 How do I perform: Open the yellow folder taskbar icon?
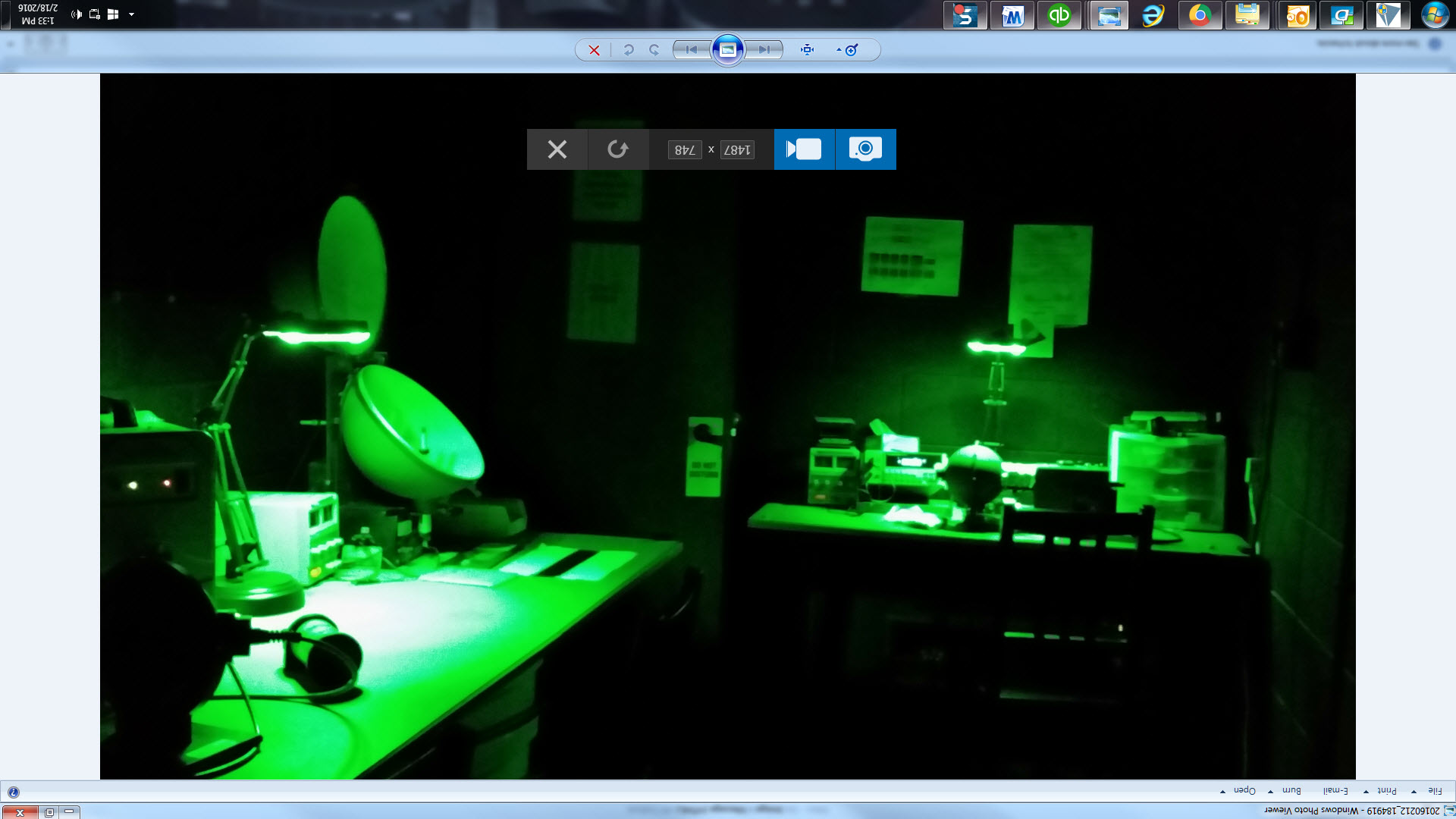1247,15
